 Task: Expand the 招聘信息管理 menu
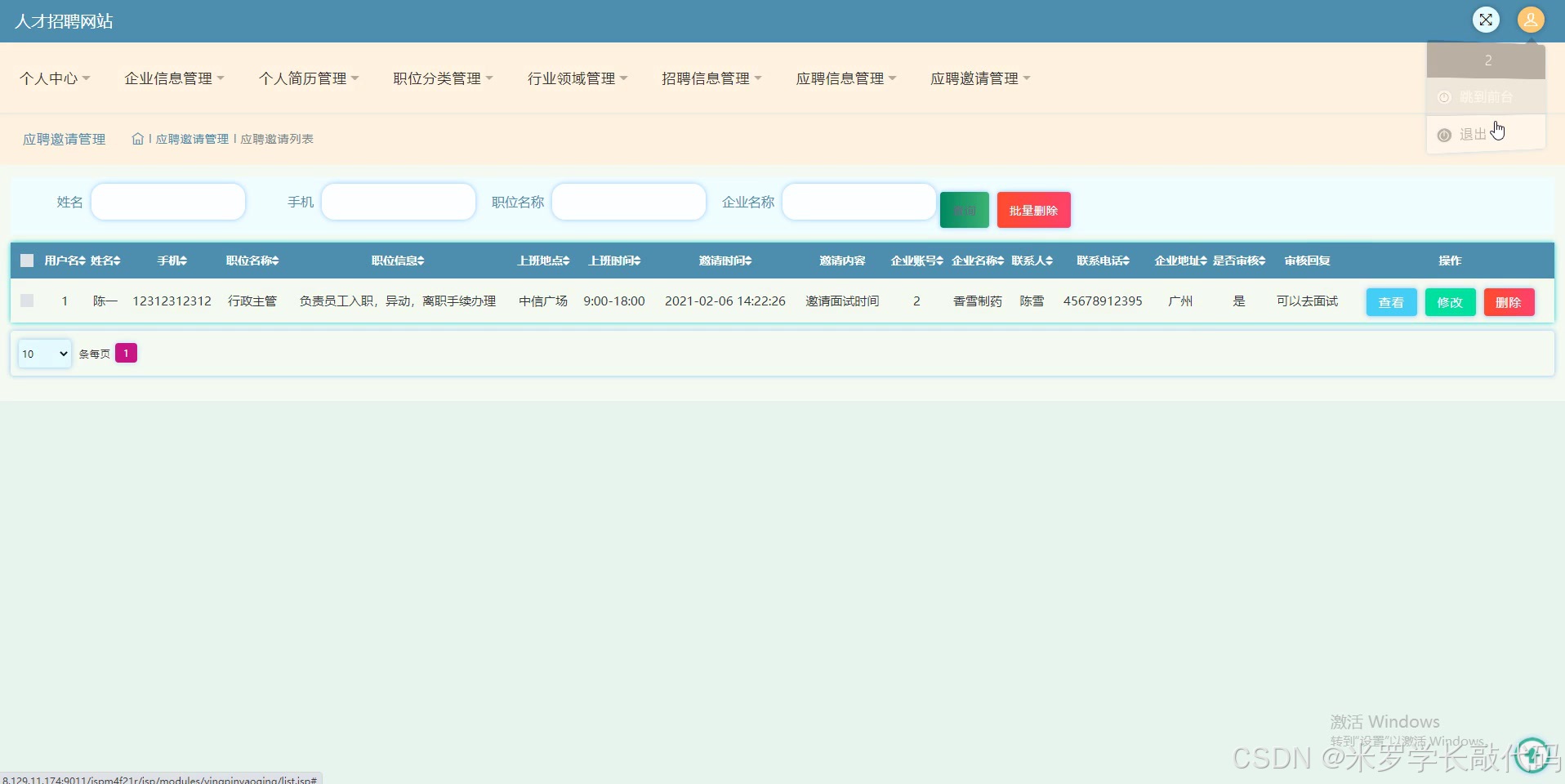(711, 78)
